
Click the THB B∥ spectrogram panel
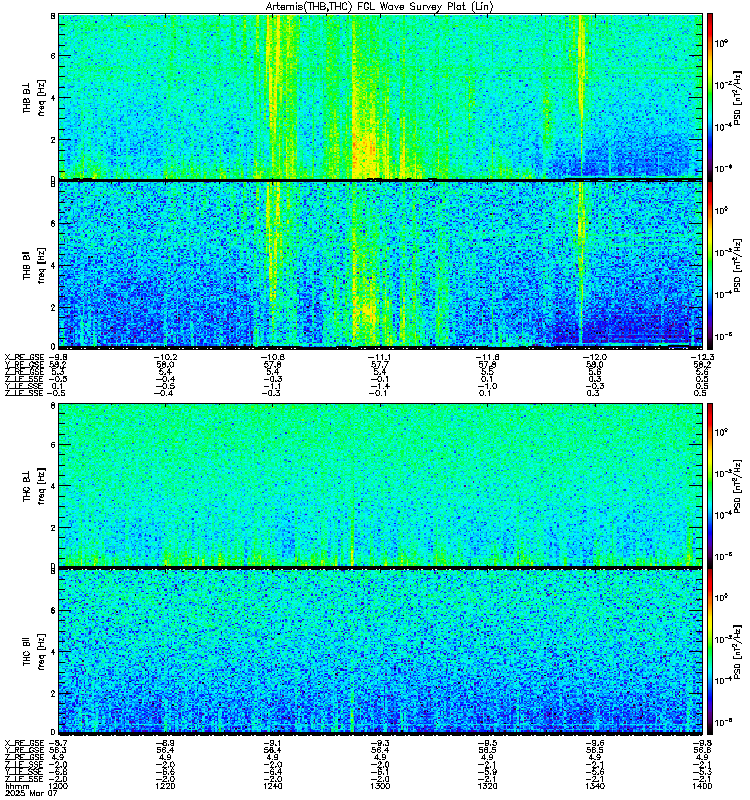point(381,264)
